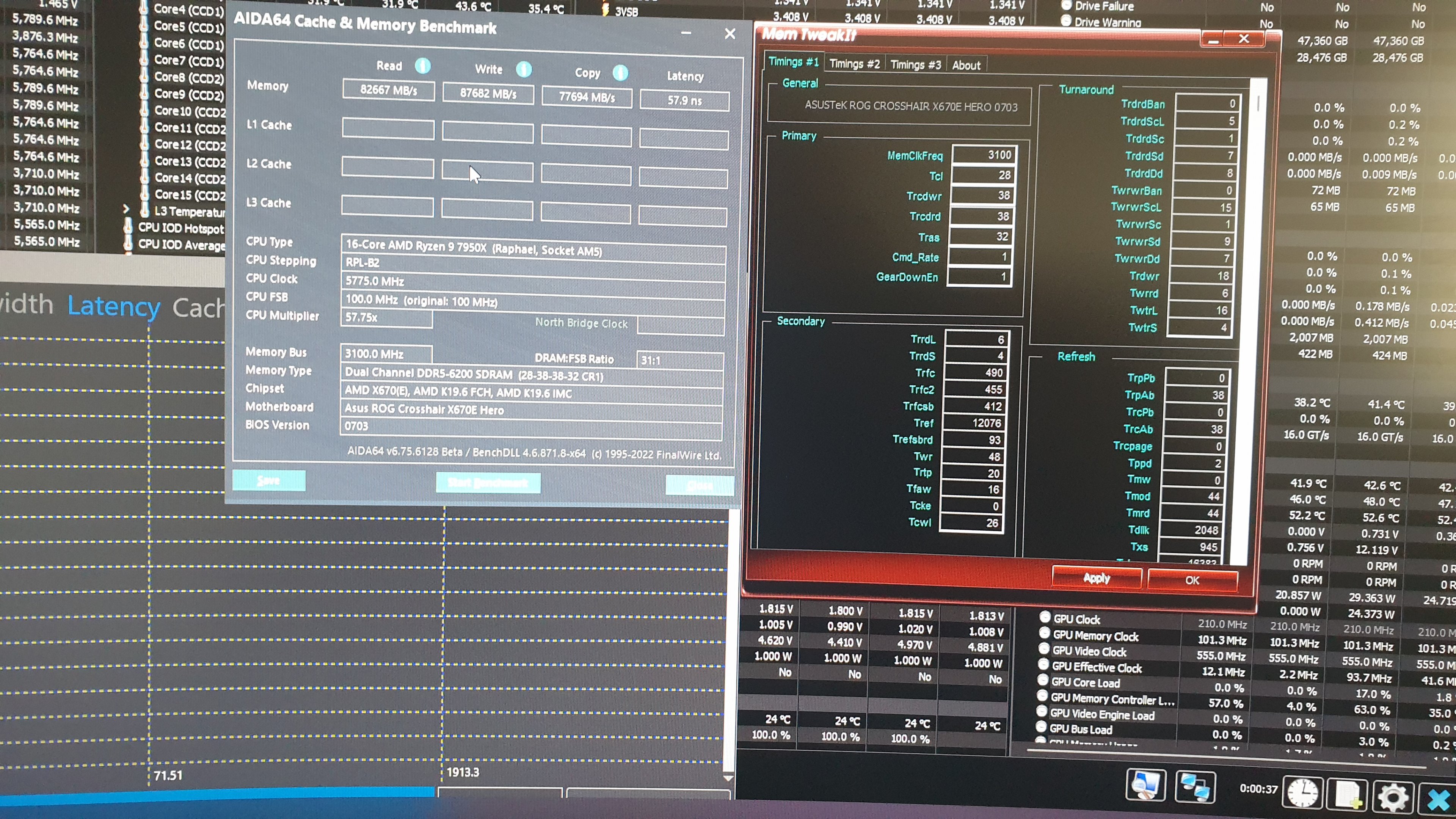1456x819 pixels.
Task: Click the Apply button in MemTweakIt
Action: pos(1097,577)
